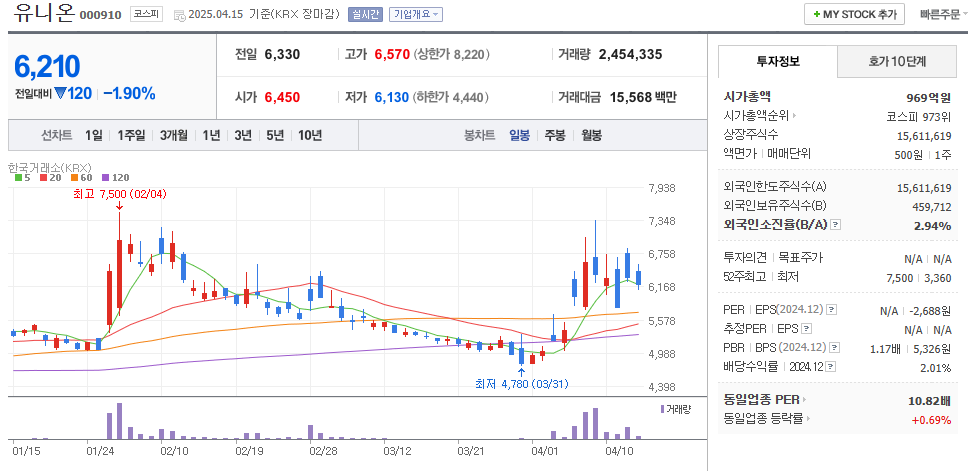Click the 저가 value 6,130
Image resolution: width=970 pixels, height=471 pixels.
click(x=392, y=97)
